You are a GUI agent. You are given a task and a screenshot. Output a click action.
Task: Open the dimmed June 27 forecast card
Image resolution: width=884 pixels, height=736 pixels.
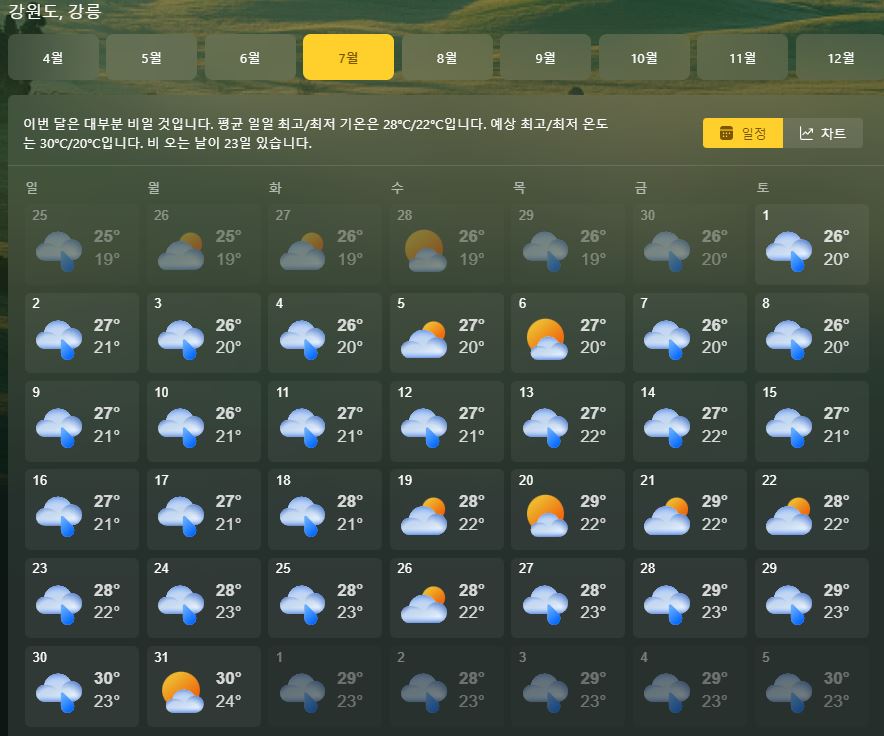[x=325, y=244]
